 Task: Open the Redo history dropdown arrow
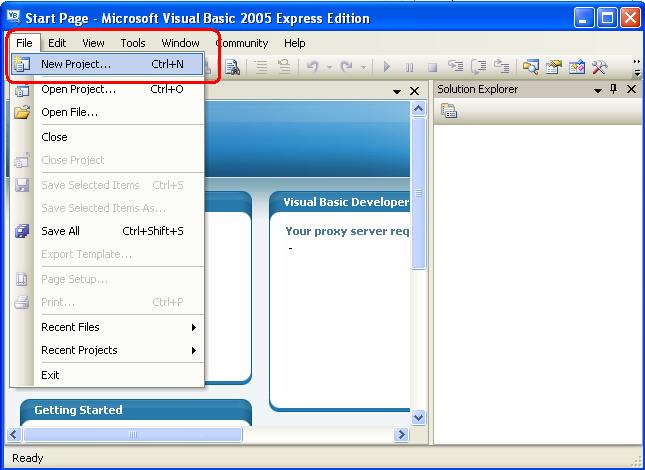pyautogui.click(x=363, y=67)
